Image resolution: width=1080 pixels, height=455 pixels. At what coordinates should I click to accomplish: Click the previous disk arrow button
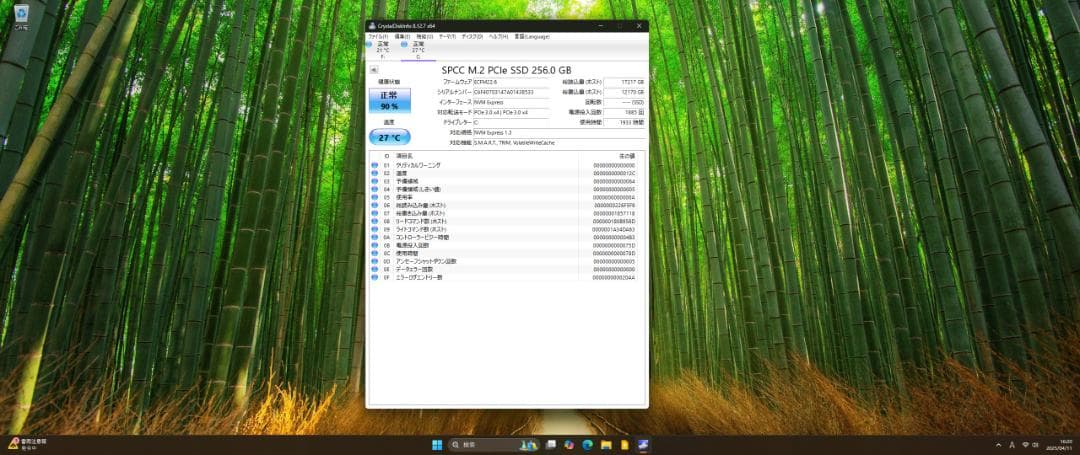pyautogui.click(x=373, y=70)
